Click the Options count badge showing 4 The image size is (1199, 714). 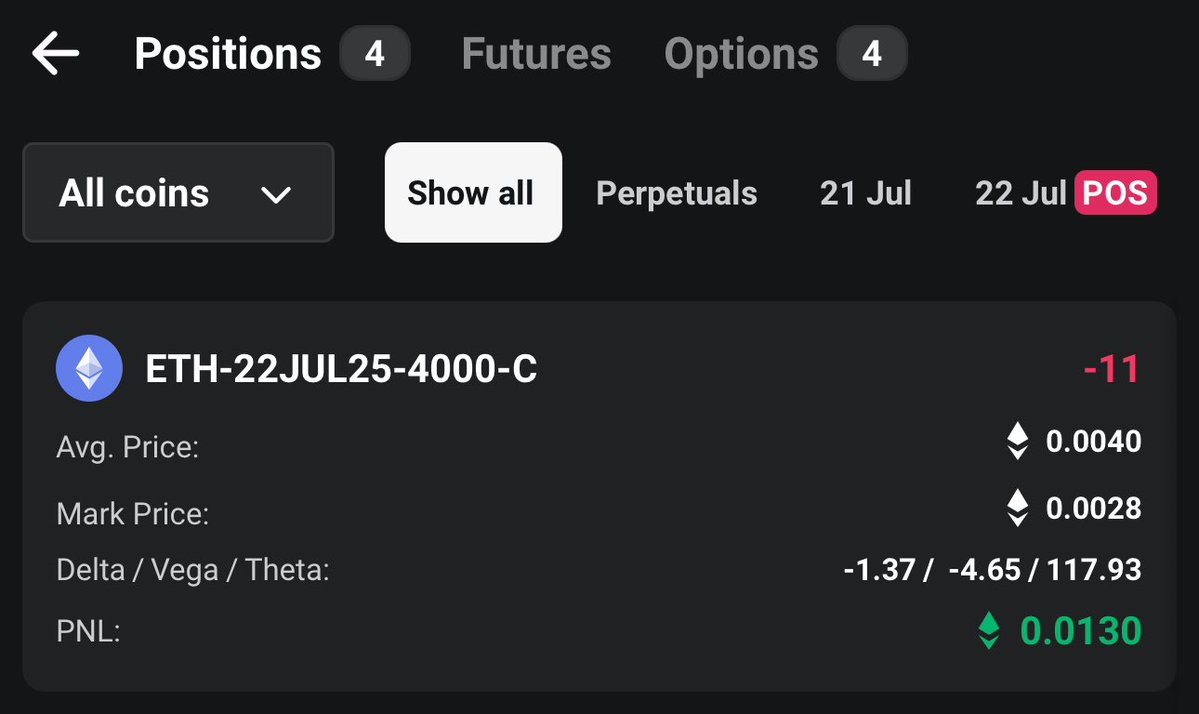[x=872, y=54]
